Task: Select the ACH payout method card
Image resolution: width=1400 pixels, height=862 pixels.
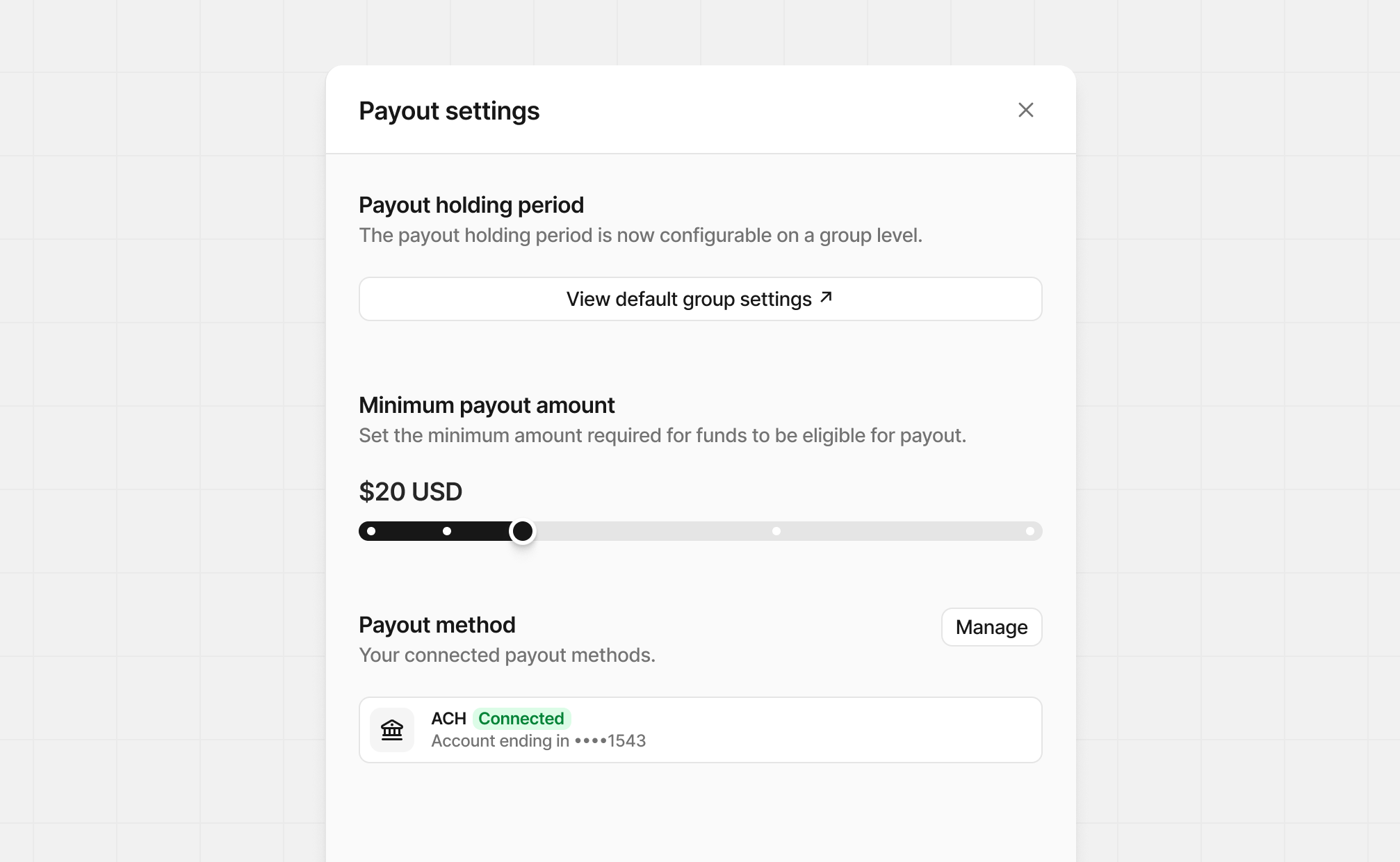Action: [x=700, y=729]
